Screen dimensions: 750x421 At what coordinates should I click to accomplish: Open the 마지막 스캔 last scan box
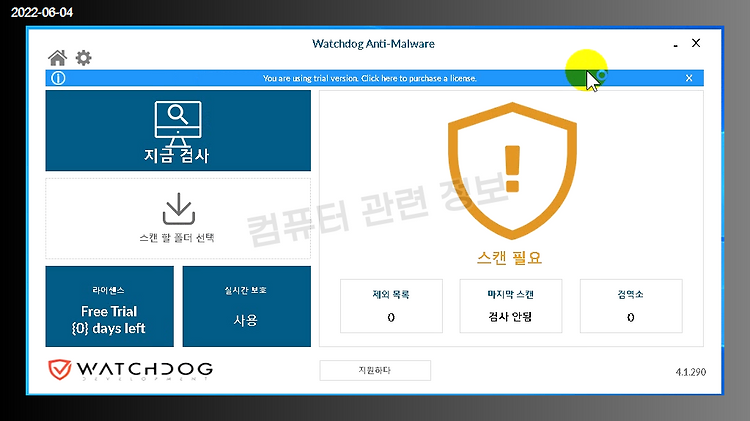point(511,306)
